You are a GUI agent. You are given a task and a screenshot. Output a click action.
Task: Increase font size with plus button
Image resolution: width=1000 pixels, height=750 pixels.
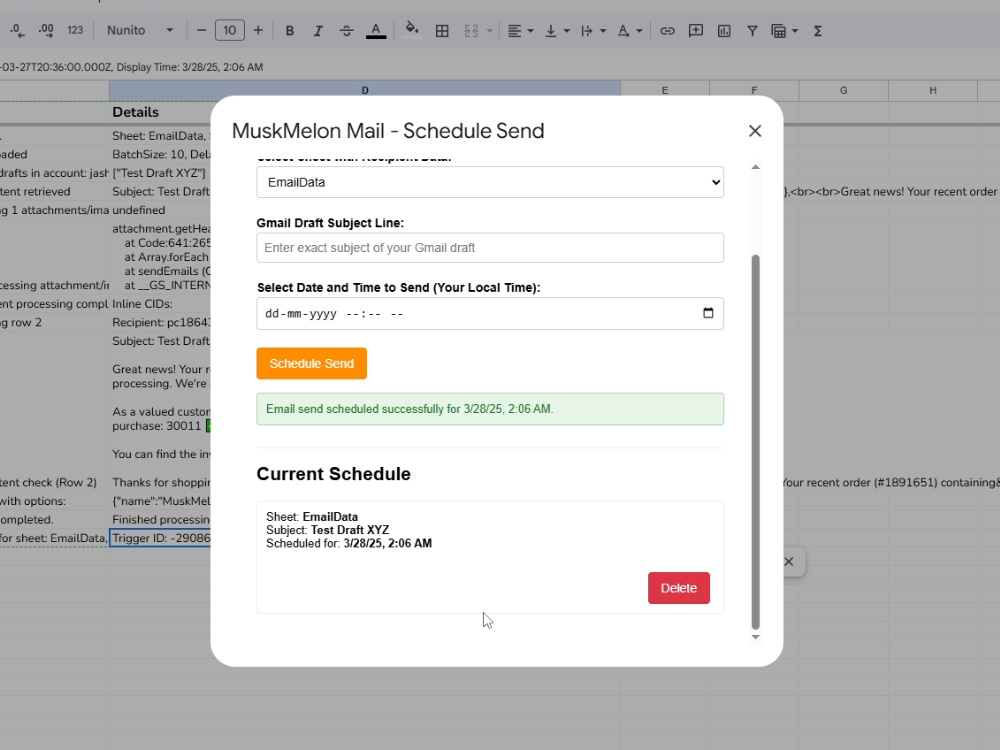[258, 31]
